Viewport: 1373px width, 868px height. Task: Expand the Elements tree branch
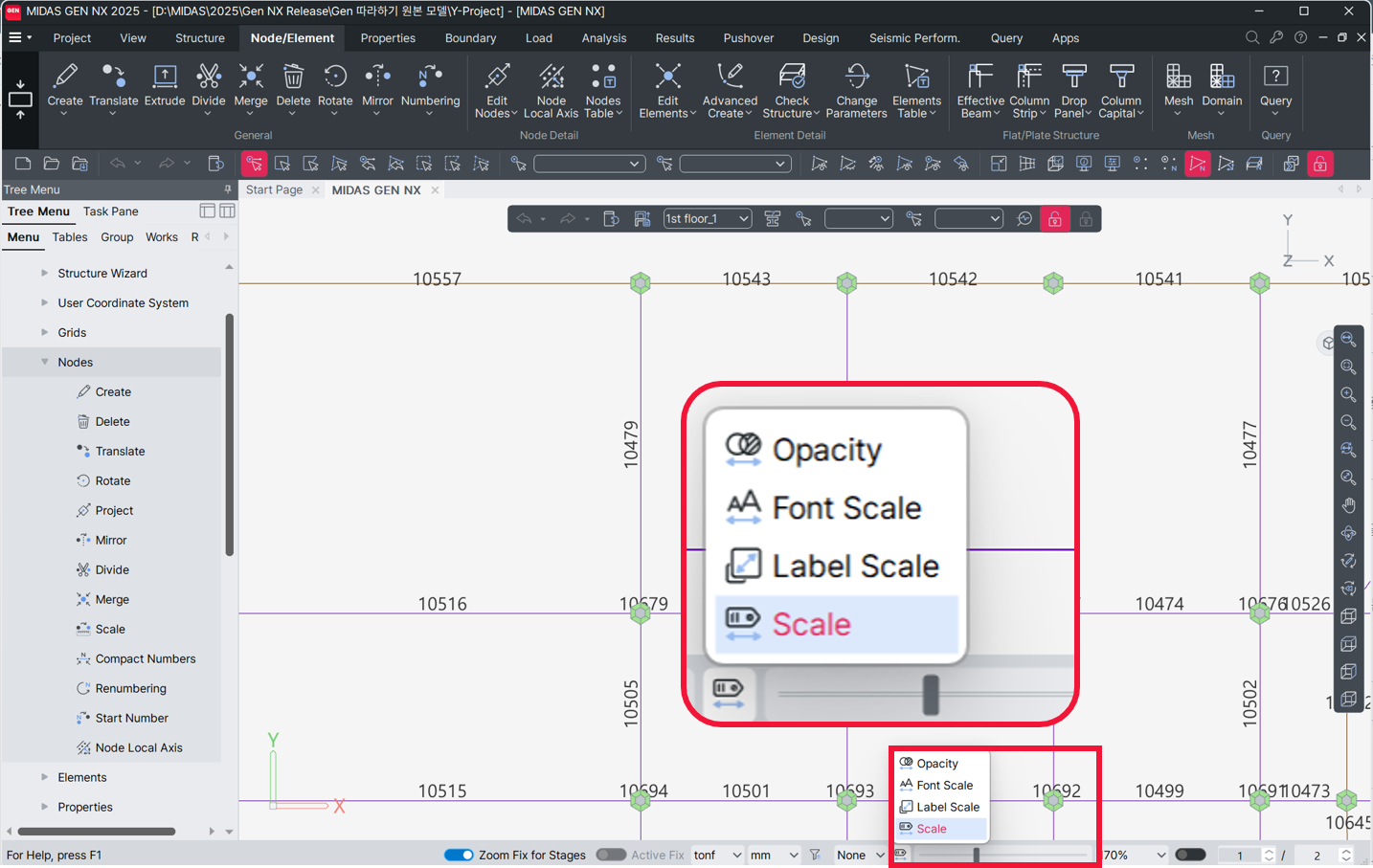coord(44,777)
